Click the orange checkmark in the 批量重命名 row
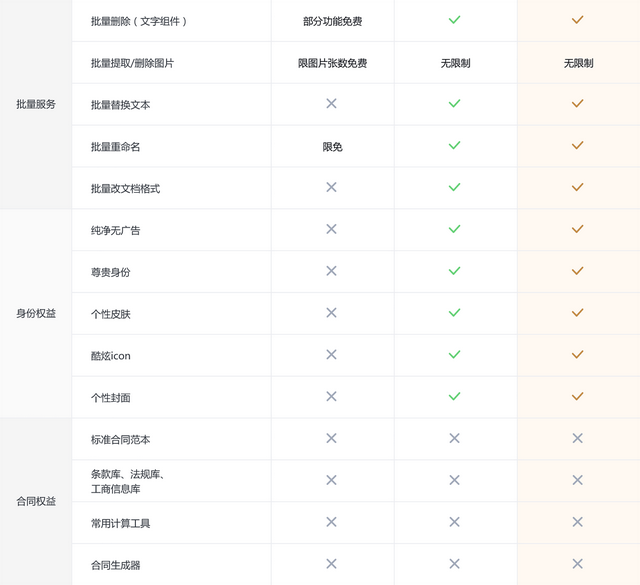This screenshot has width=640, height=585. click(577, 145)
